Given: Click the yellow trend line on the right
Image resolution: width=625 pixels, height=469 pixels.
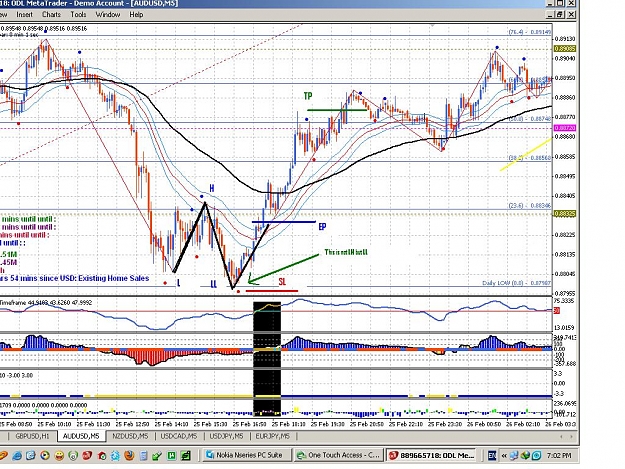Looking at the screenshot, I should coord(526,155).
